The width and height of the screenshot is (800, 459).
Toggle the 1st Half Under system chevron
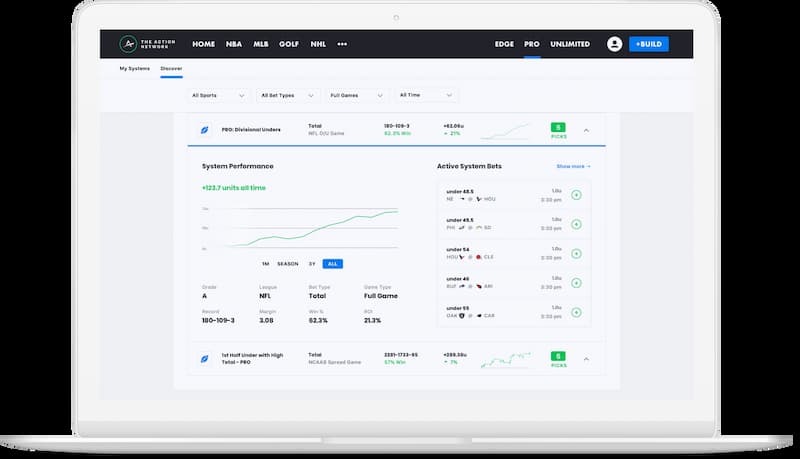click(x=586, y=359)
